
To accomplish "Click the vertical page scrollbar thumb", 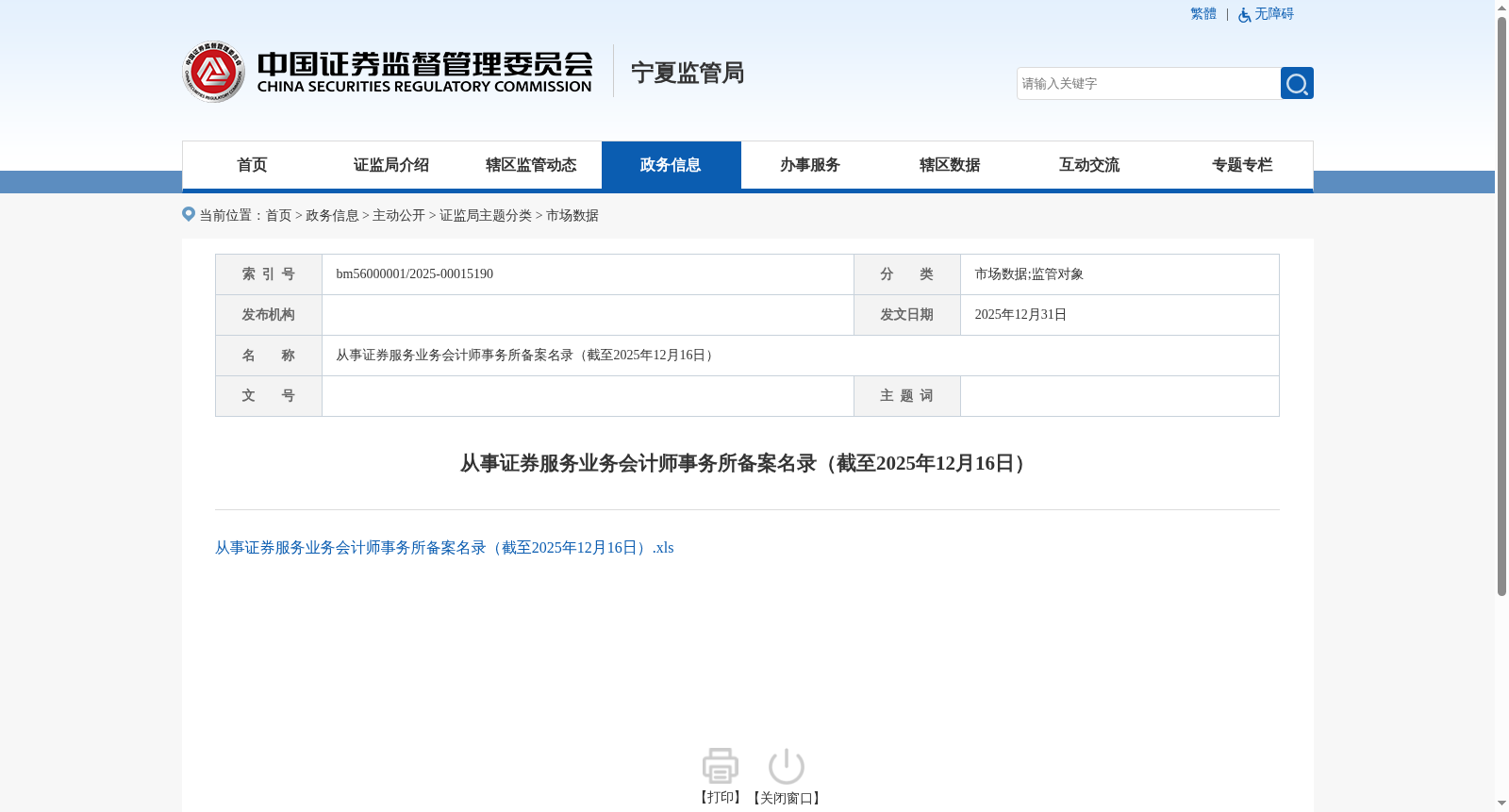I will click(x=1501, y=307).
